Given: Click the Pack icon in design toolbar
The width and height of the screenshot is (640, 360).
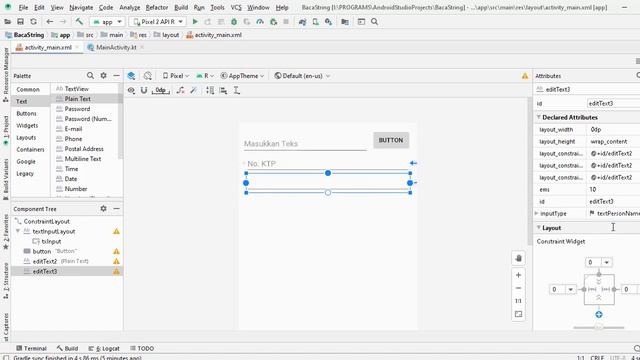Looking at the screenshot, I should point(210,90).
